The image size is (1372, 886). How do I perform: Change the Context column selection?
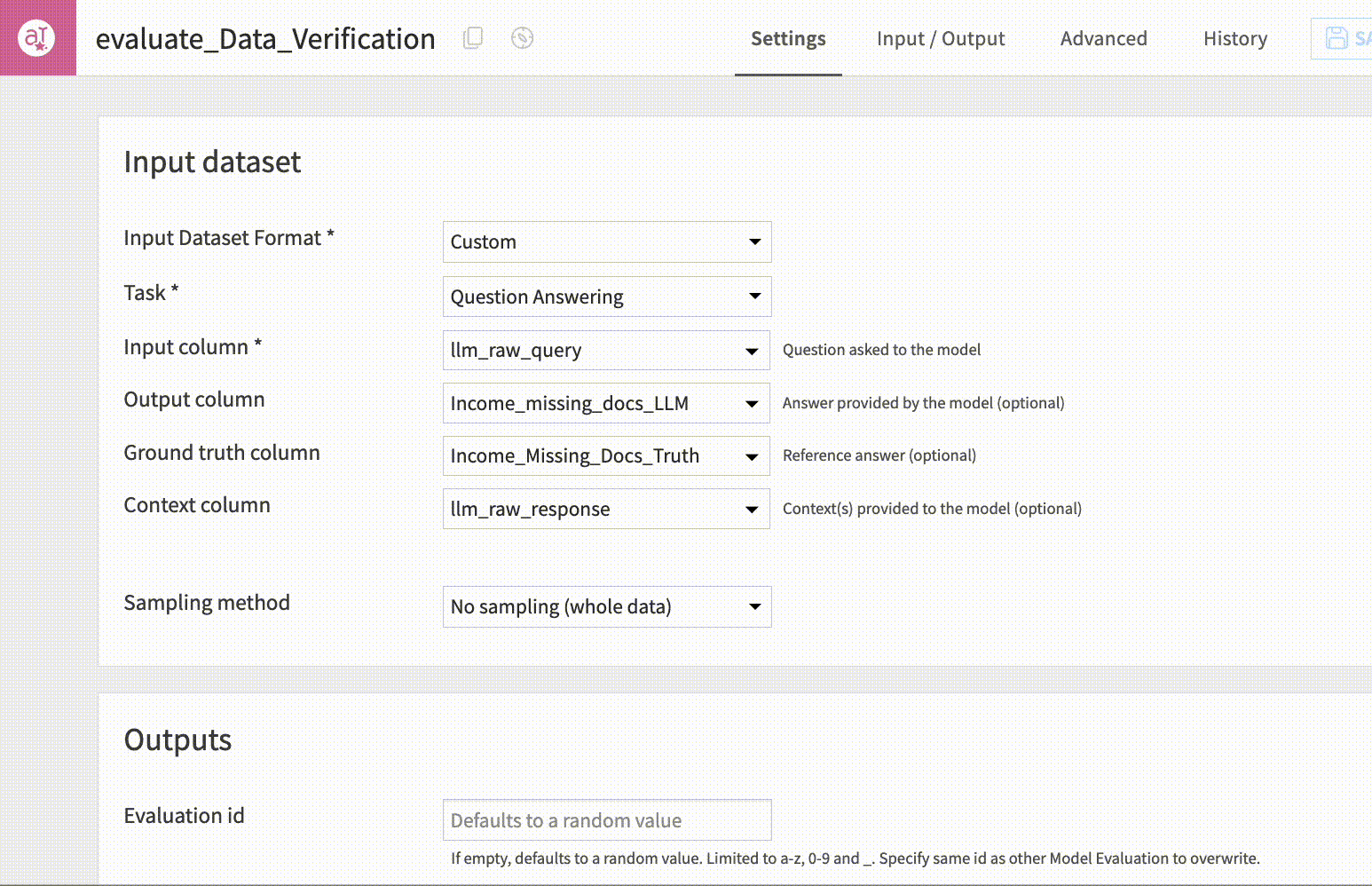pos(606,509)
